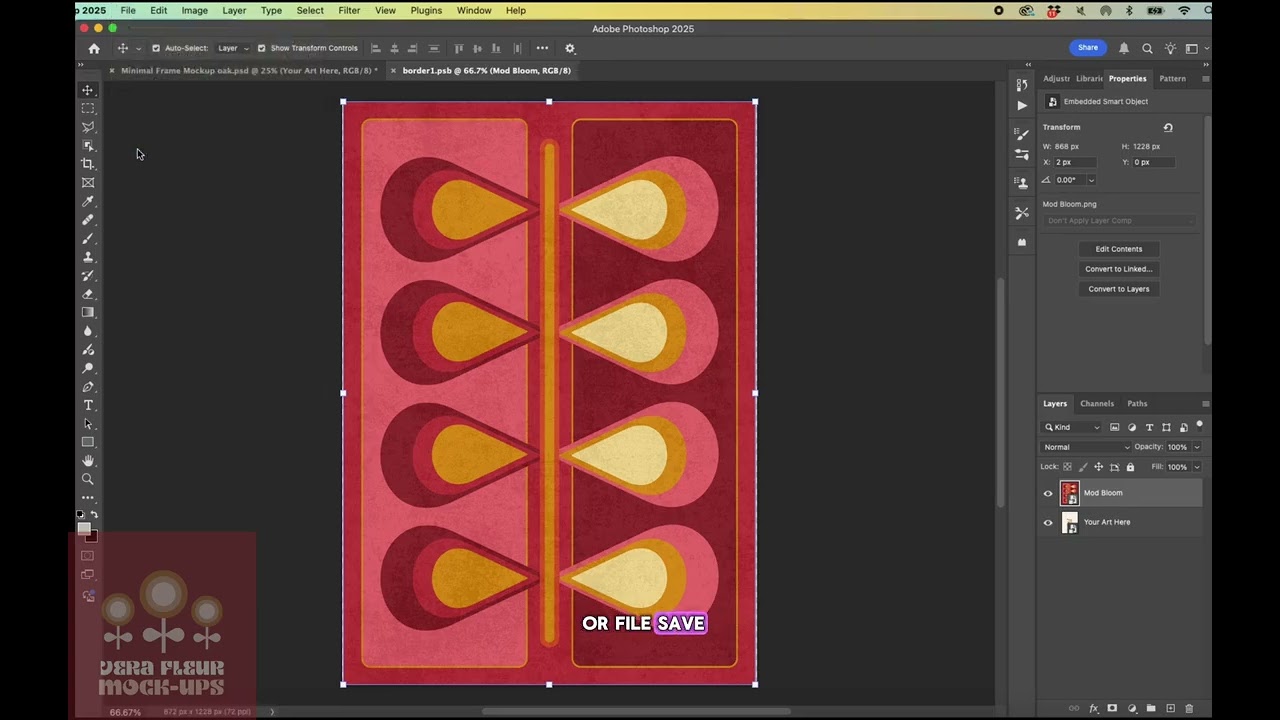Select the Horizontal Type tool
This screenshot has width=1280, height=720.
88,405
